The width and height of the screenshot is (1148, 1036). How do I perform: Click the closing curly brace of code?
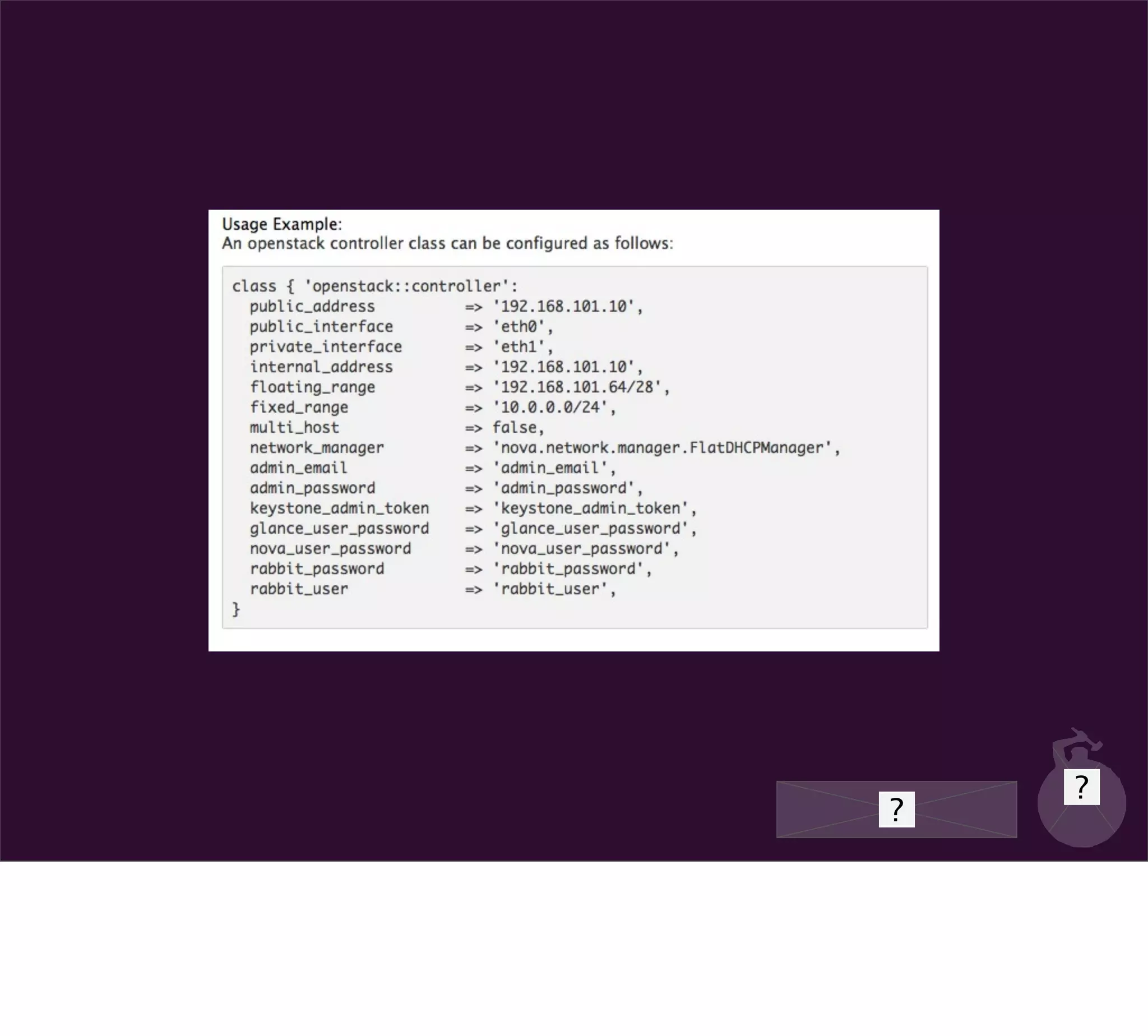pos(236,609)
